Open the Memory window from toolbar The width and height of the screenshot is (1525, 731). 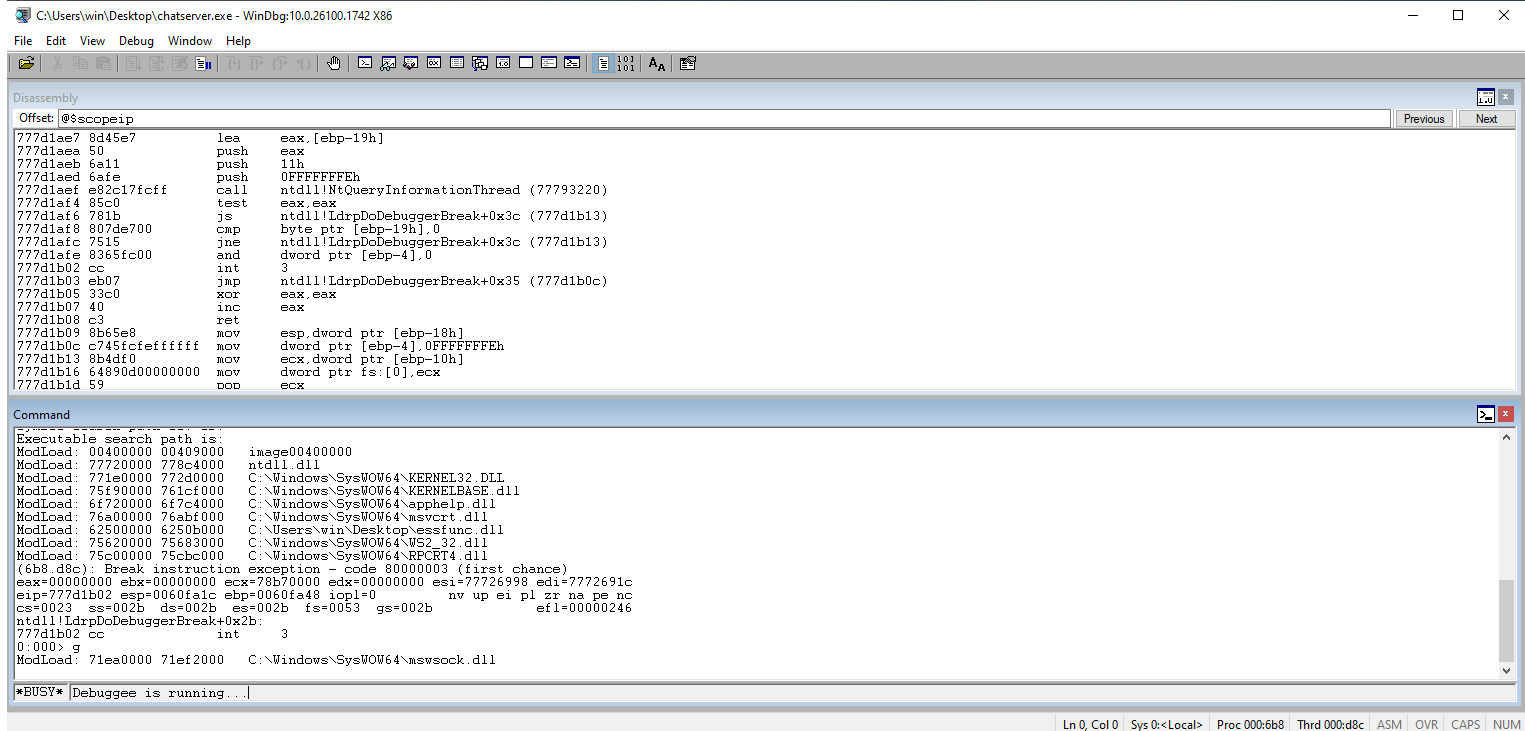click(x=457, y=63)
